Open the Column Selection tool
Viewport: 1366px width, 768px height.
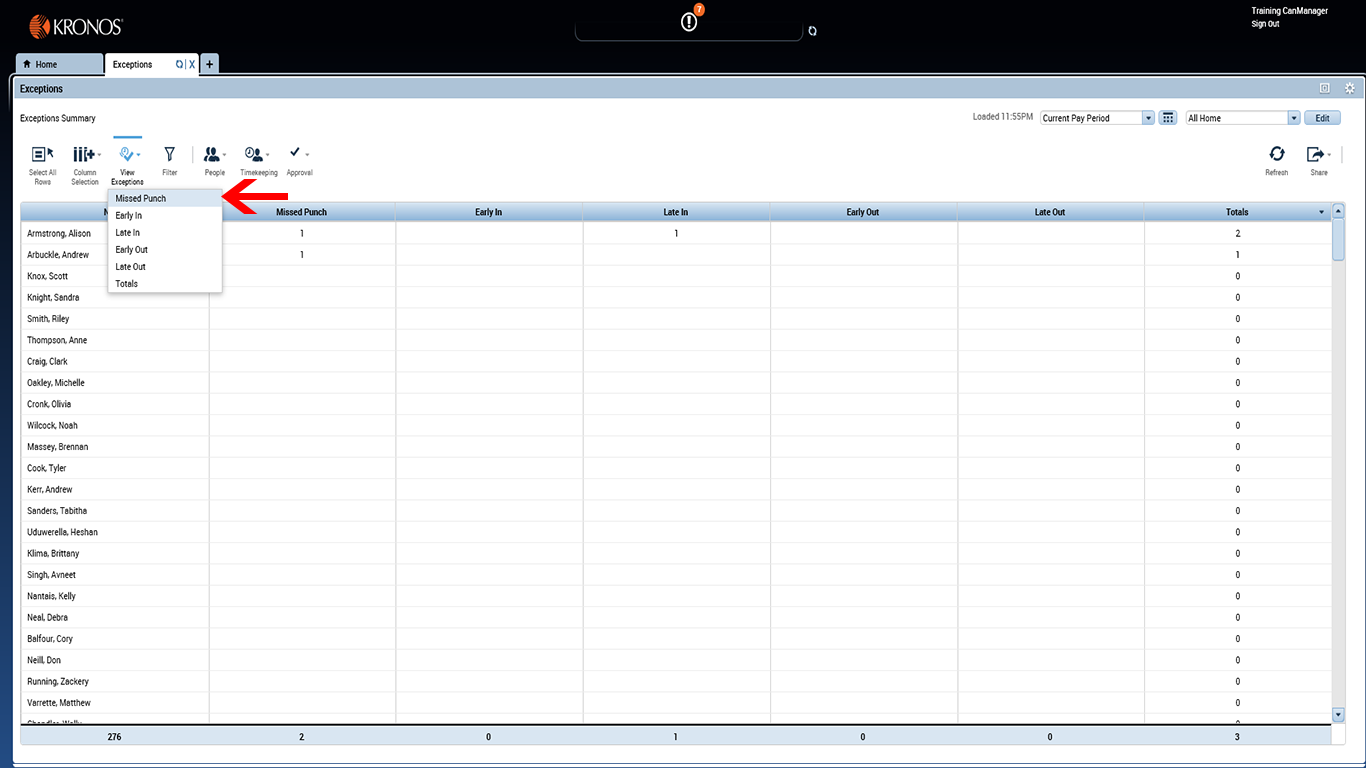click(85, 160)
